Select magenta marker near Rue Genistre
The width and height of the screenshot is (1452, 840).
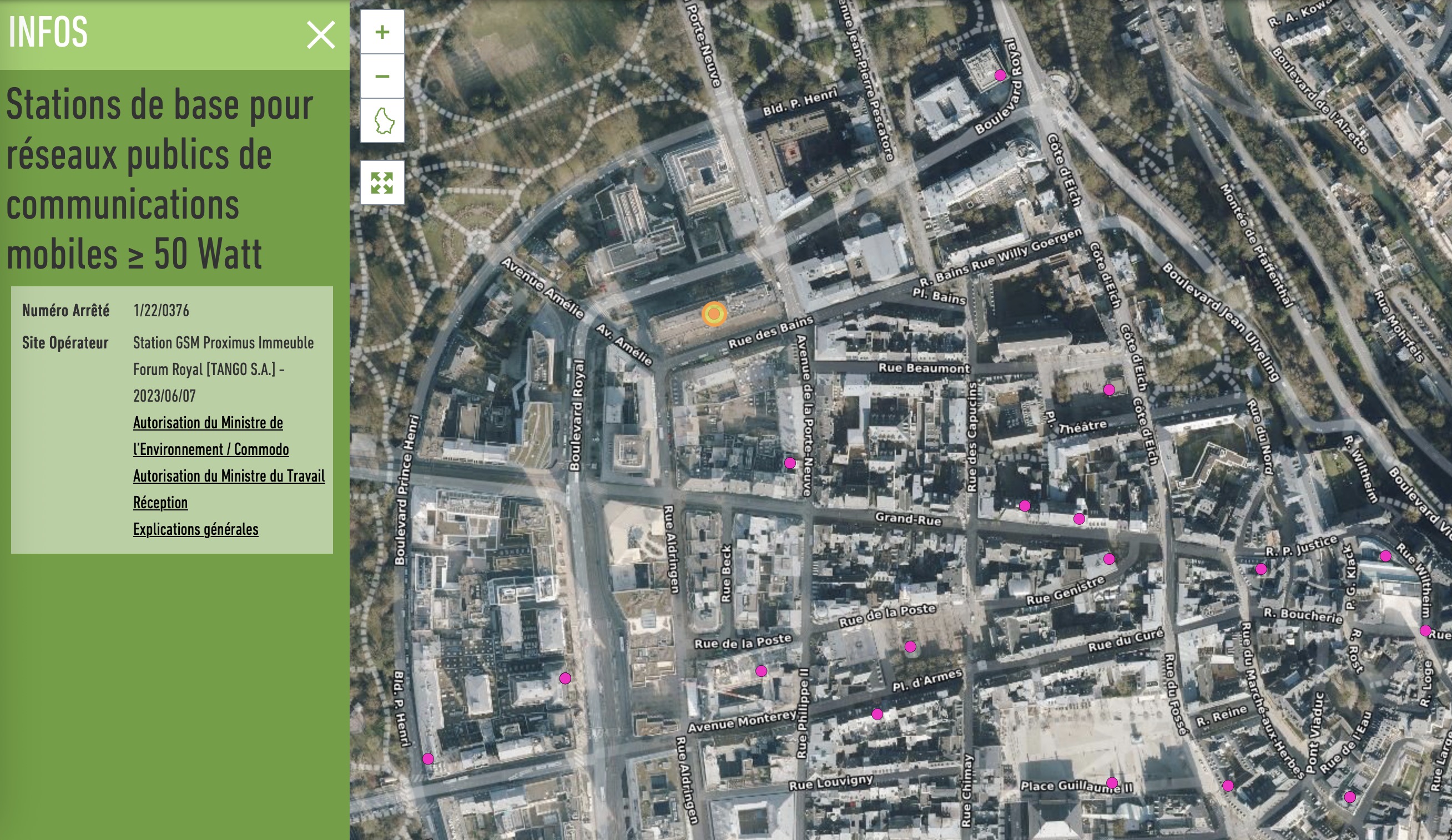tap(1109, 559)
